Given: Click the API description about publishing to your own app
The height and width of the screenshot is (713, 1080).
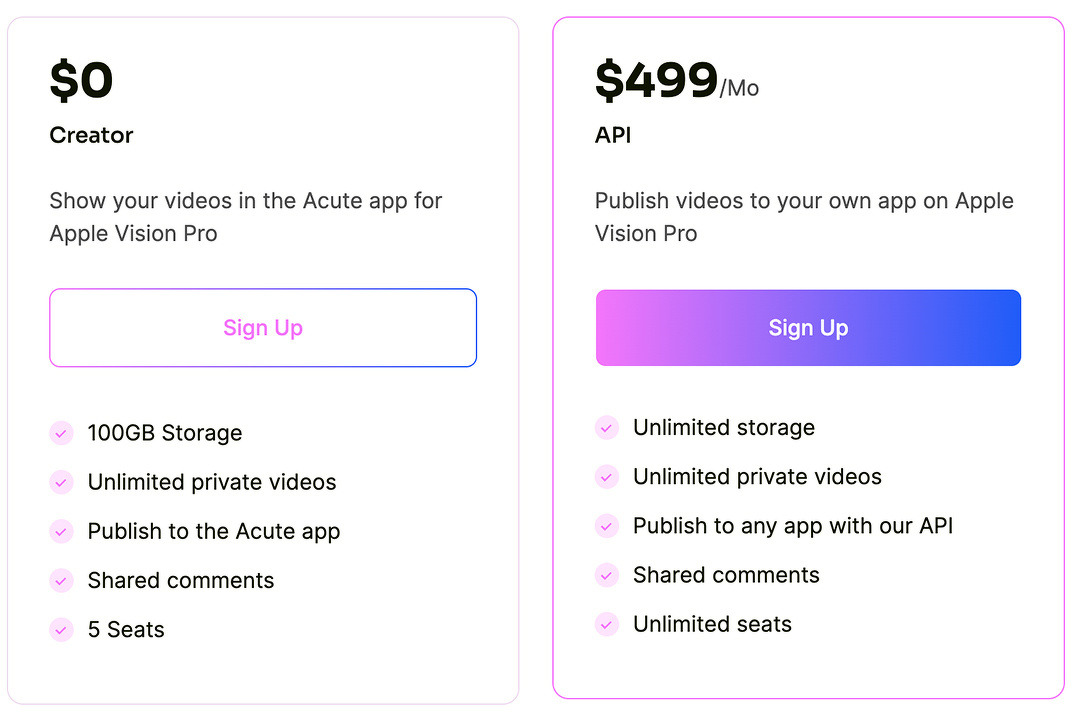Looking at the screenshot, I should click(x=804, y=217).
